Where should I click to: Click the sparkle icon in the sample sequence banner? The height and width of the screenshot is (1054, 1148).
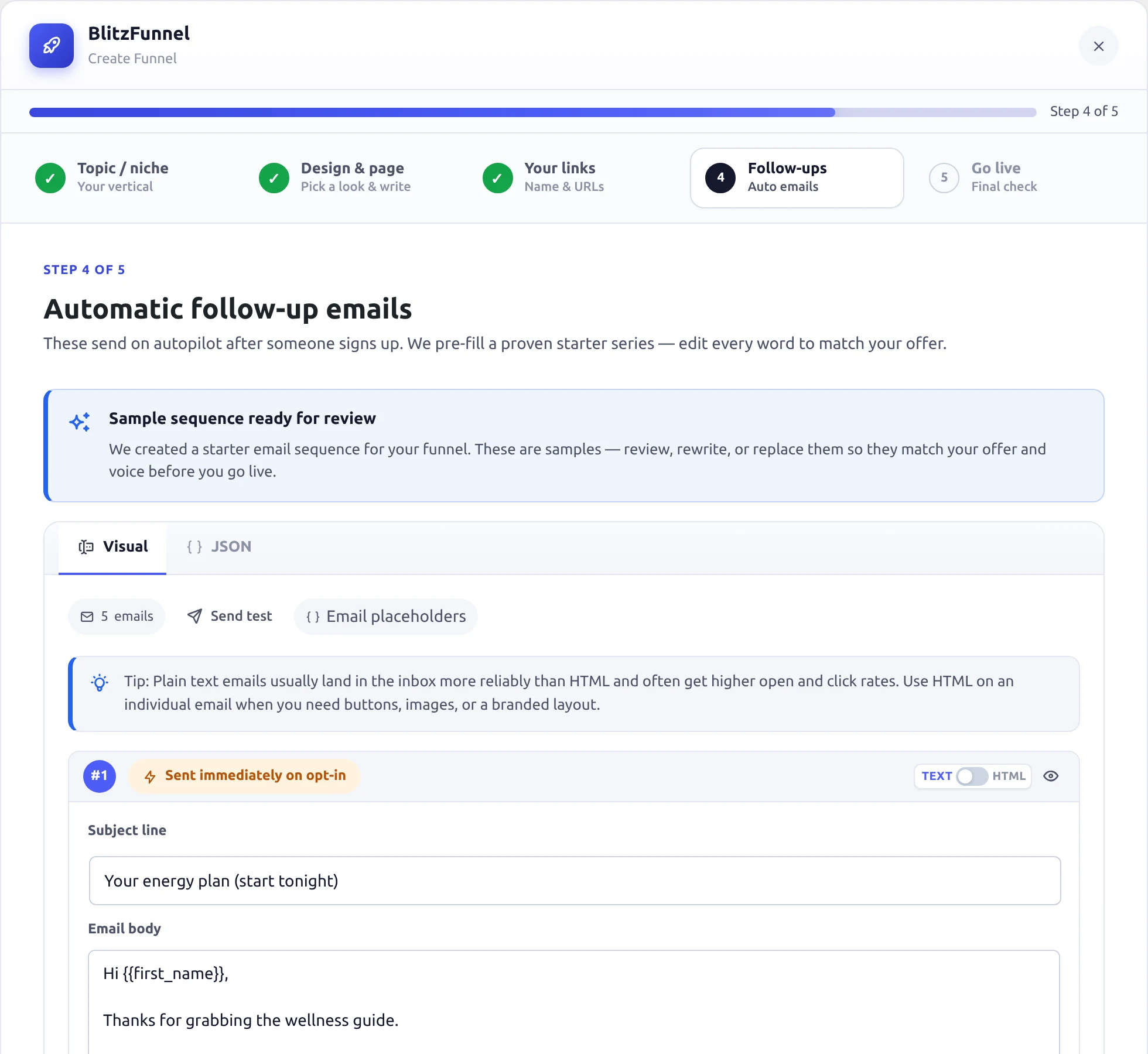[80, 422]
